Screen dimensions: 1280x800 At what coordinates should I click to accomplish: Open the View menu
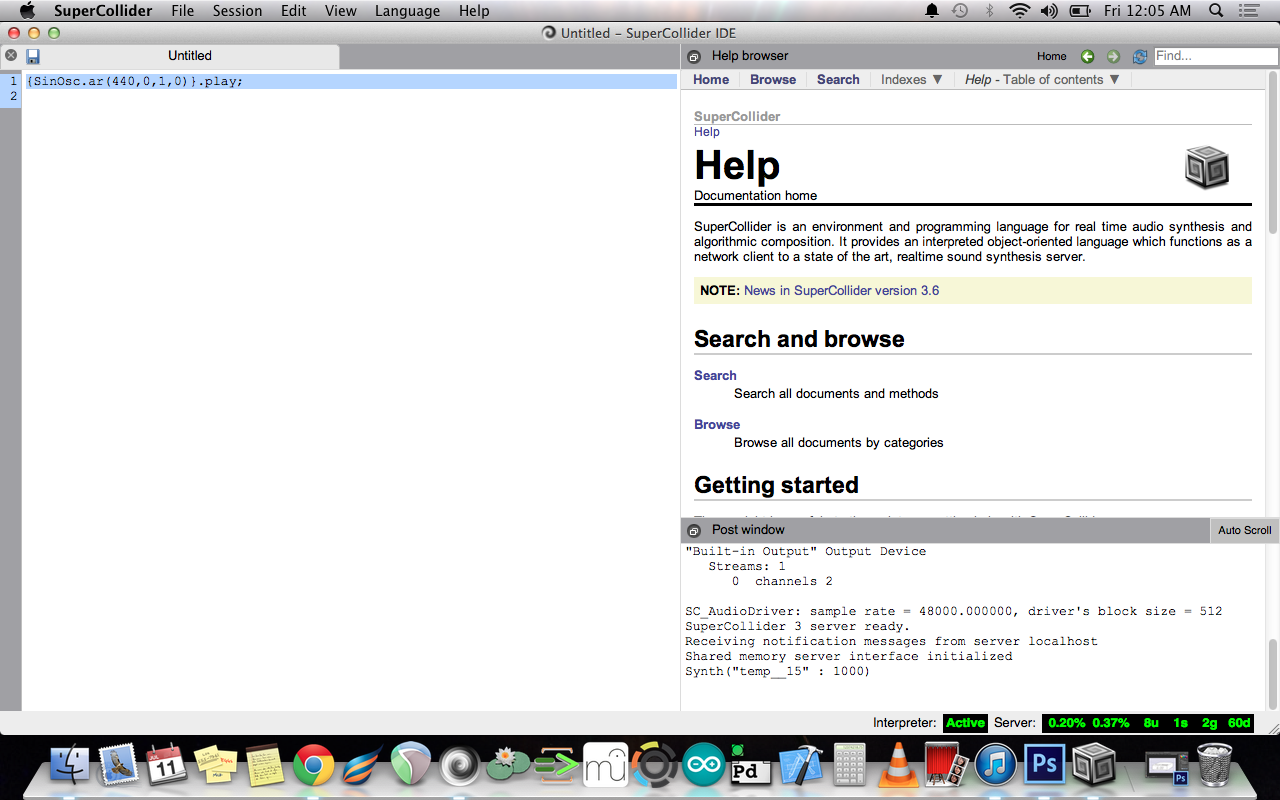pyautogui.click(x=340, y=11)
